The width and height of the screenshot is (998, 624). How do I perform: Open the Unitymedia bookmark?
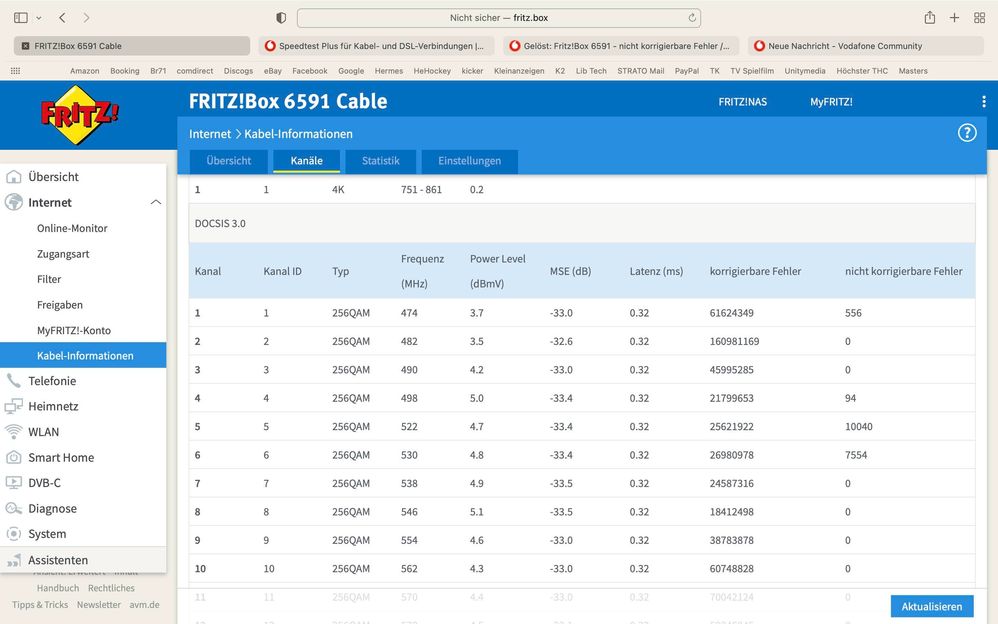click(805, 71)
